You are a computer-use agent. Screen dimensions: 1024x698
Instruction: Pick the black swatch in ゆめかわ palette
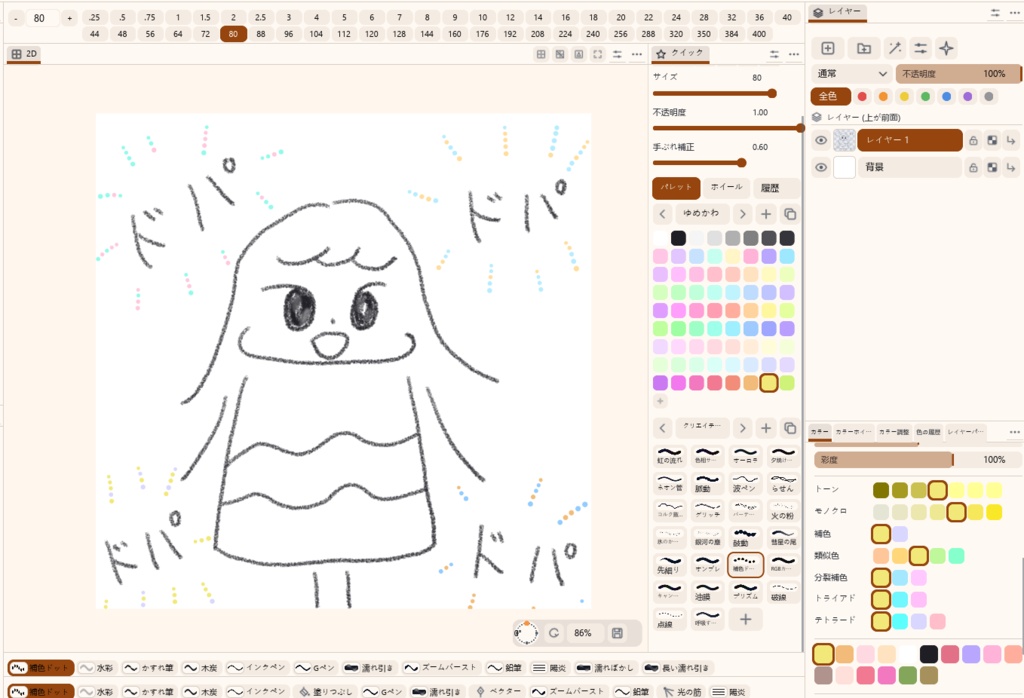coord(679,238)
